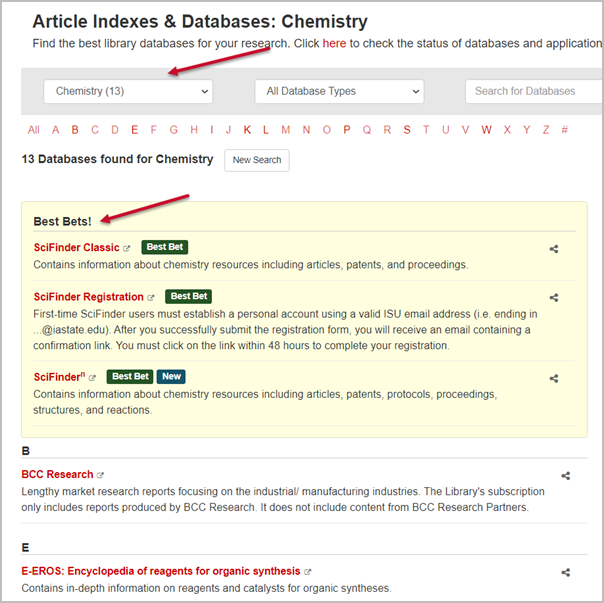Click the 'Best Bets!' section heading
The height and width of the screenshot is (603, 604).
[x=62, y=222]
